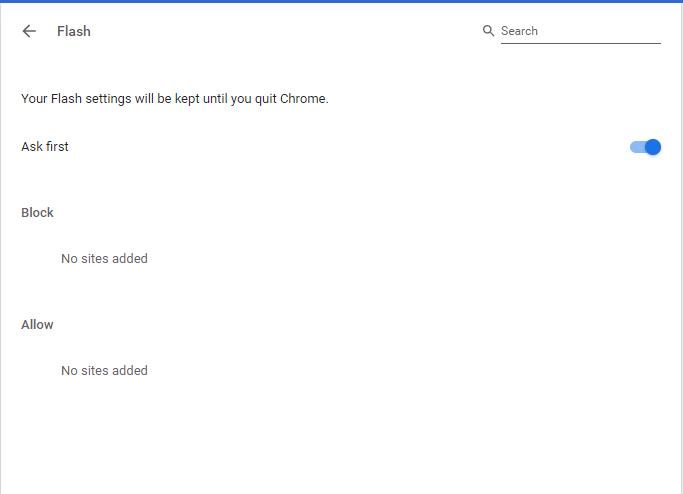Viewport: 683px width, 494px height.
Task: Click 'No sites added' under Allow
Action: click(104, 370)
